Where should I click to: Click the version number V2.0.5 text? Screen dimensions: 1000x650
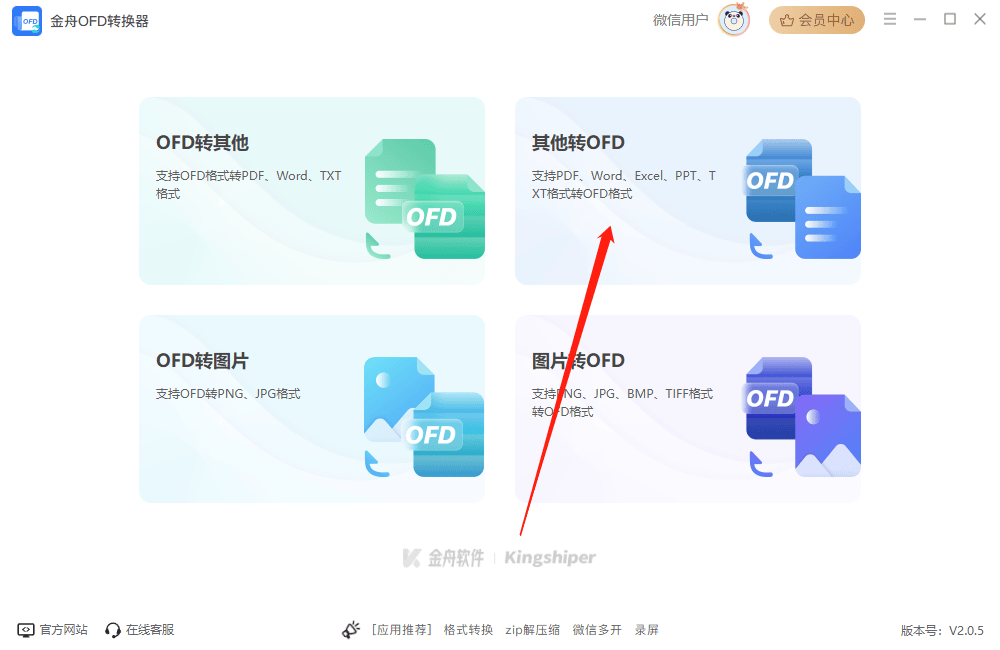tap(966, 630)
